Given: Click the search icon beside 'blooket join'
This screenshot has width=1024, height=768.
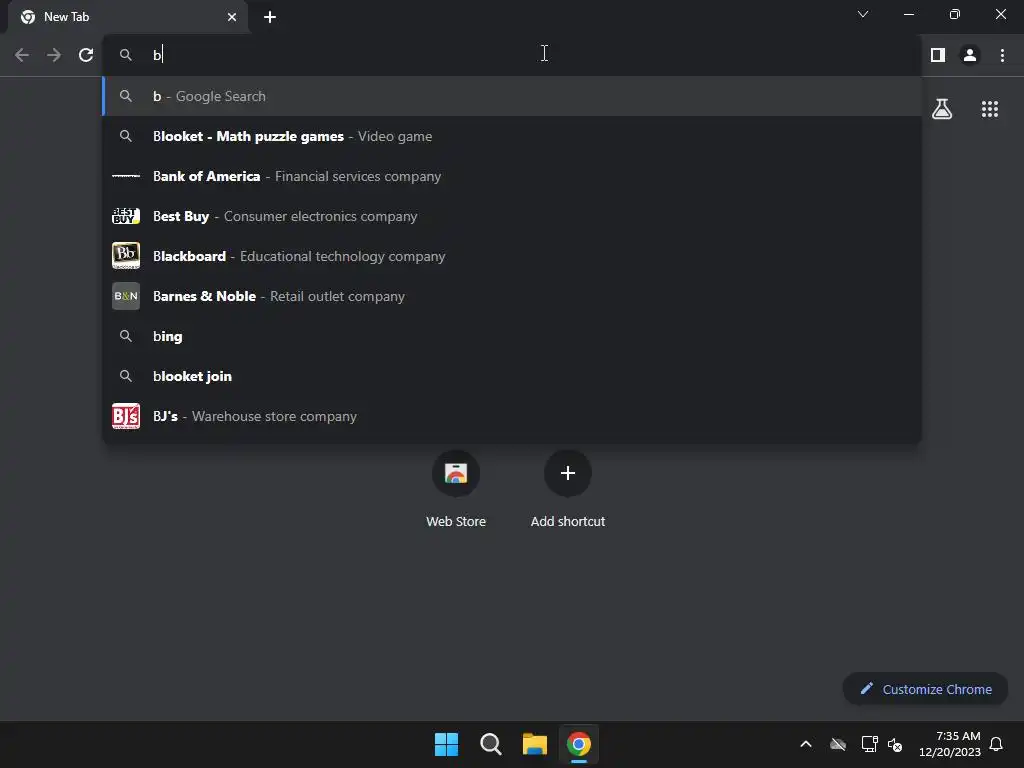Looking at the screenshot, I should click(x=126, y=376).
